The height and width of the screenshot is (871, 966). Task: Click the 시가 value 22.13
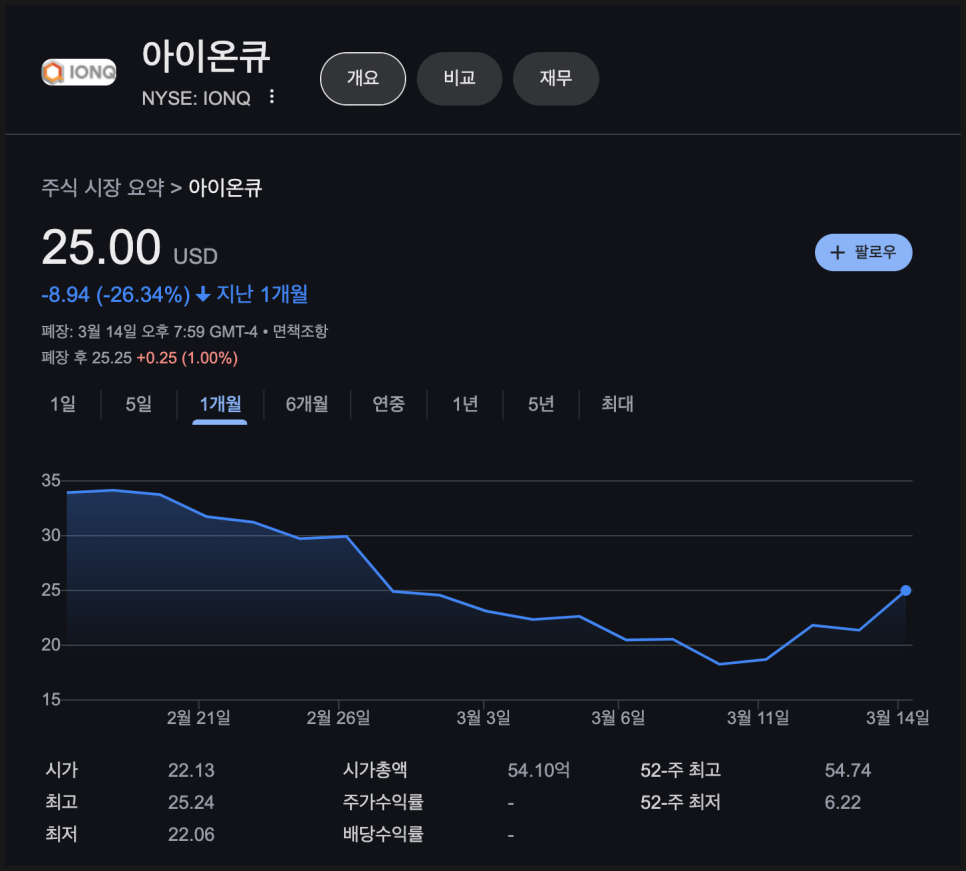click(x=191, y=770)
